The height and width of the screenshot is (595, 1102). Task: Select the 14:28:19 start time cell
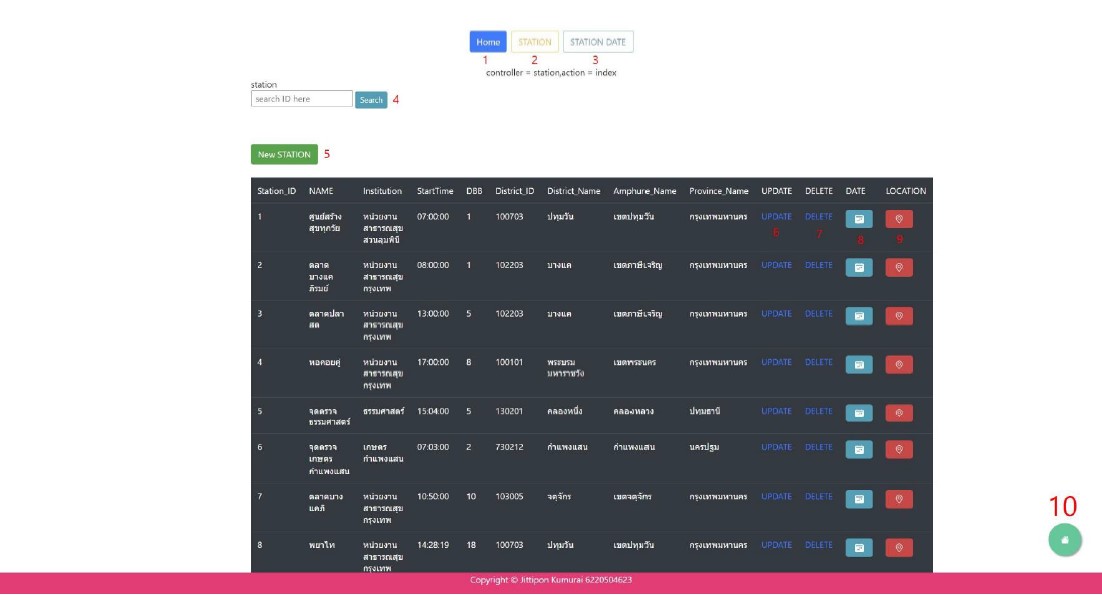tap(433, 545)
